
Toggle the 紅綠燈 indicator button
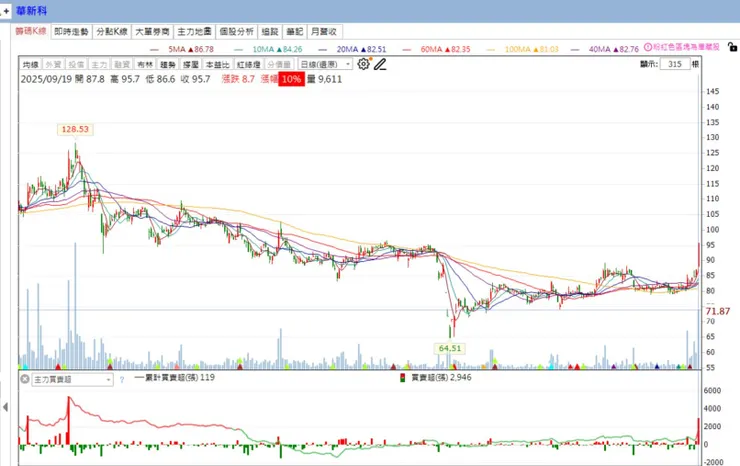[248, 64]
